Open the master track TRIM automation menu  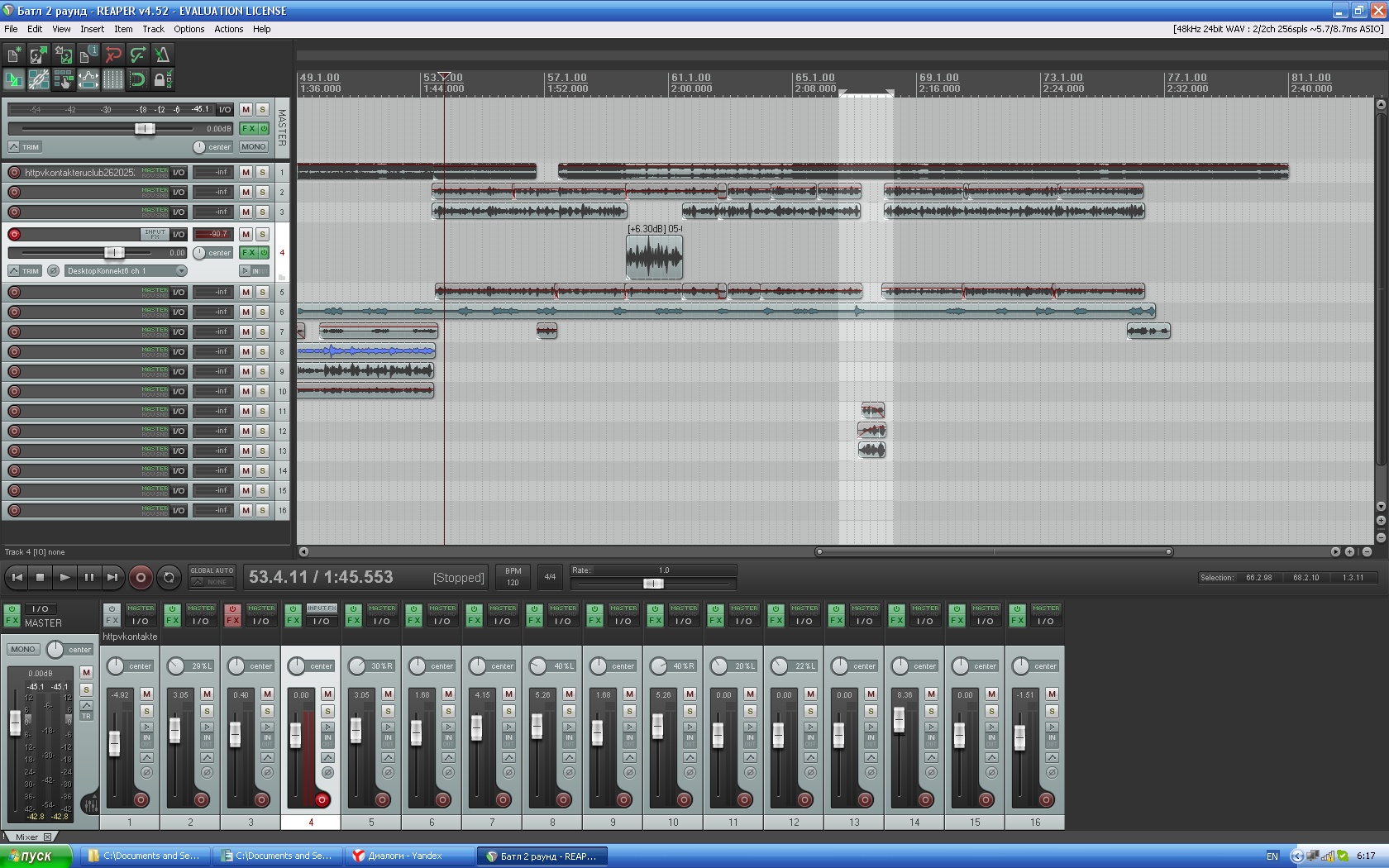click(26, 147)
